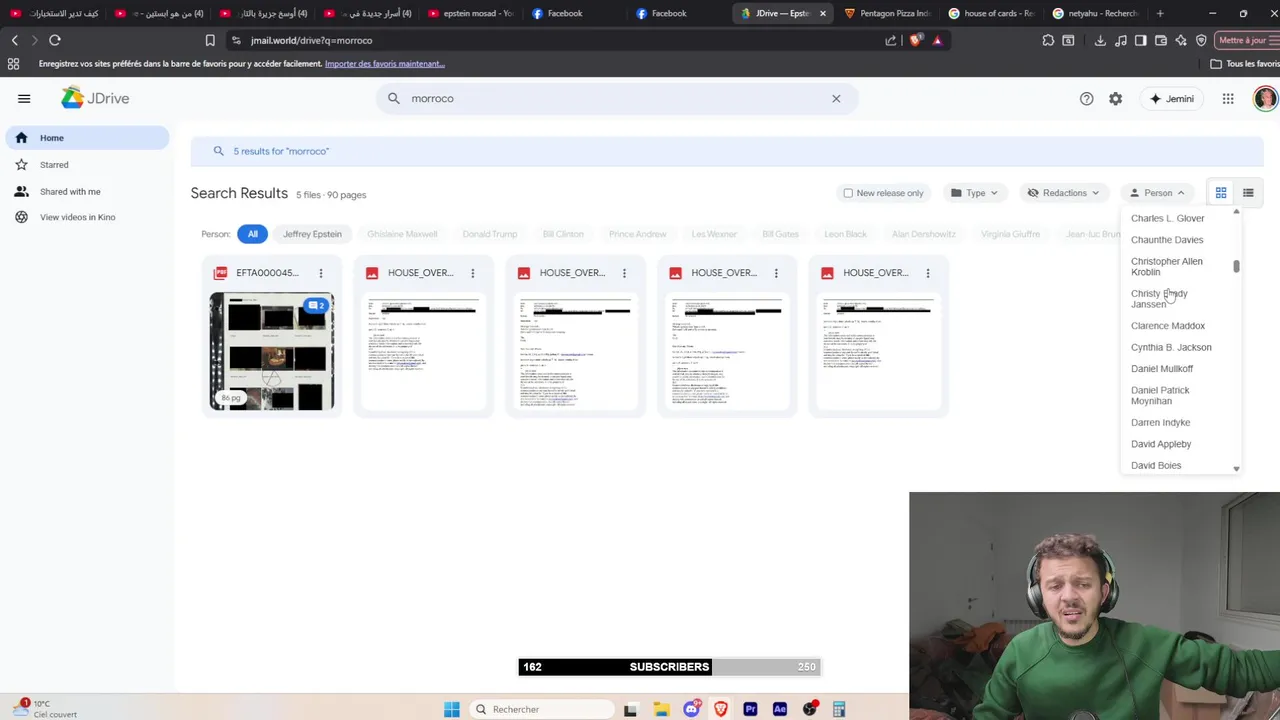Filter by Les Wexner chip
This screenshot has width=1280, height=720.
[714, 234]
